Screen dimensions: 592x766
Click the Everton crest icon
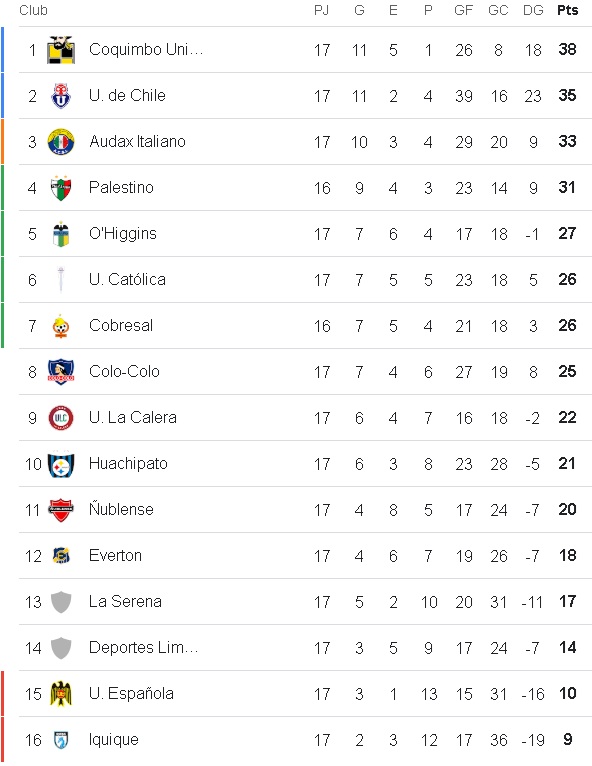point(61,556)
